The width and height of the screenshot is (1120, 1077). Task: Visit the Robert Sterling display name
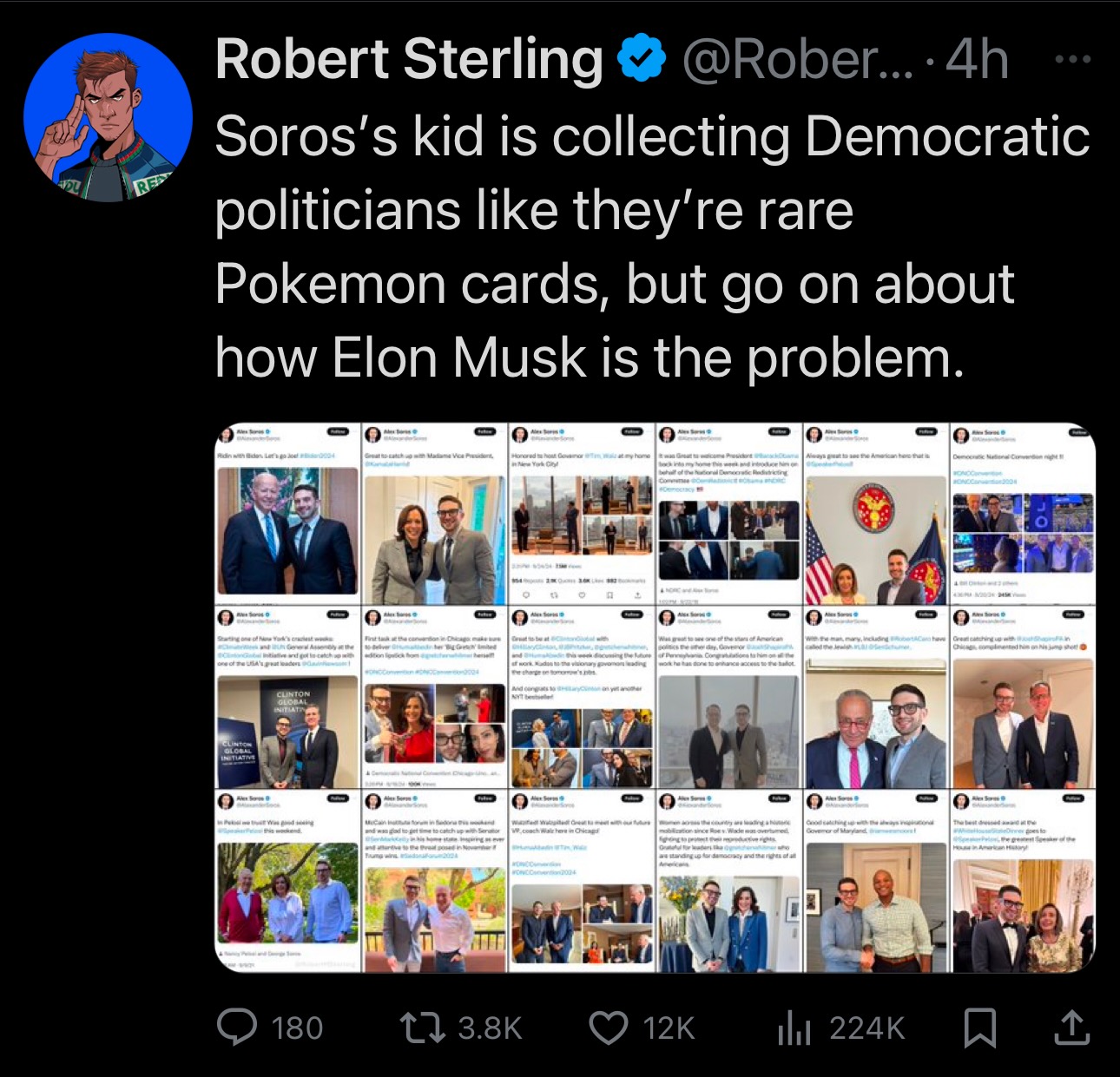pos(408,59)
